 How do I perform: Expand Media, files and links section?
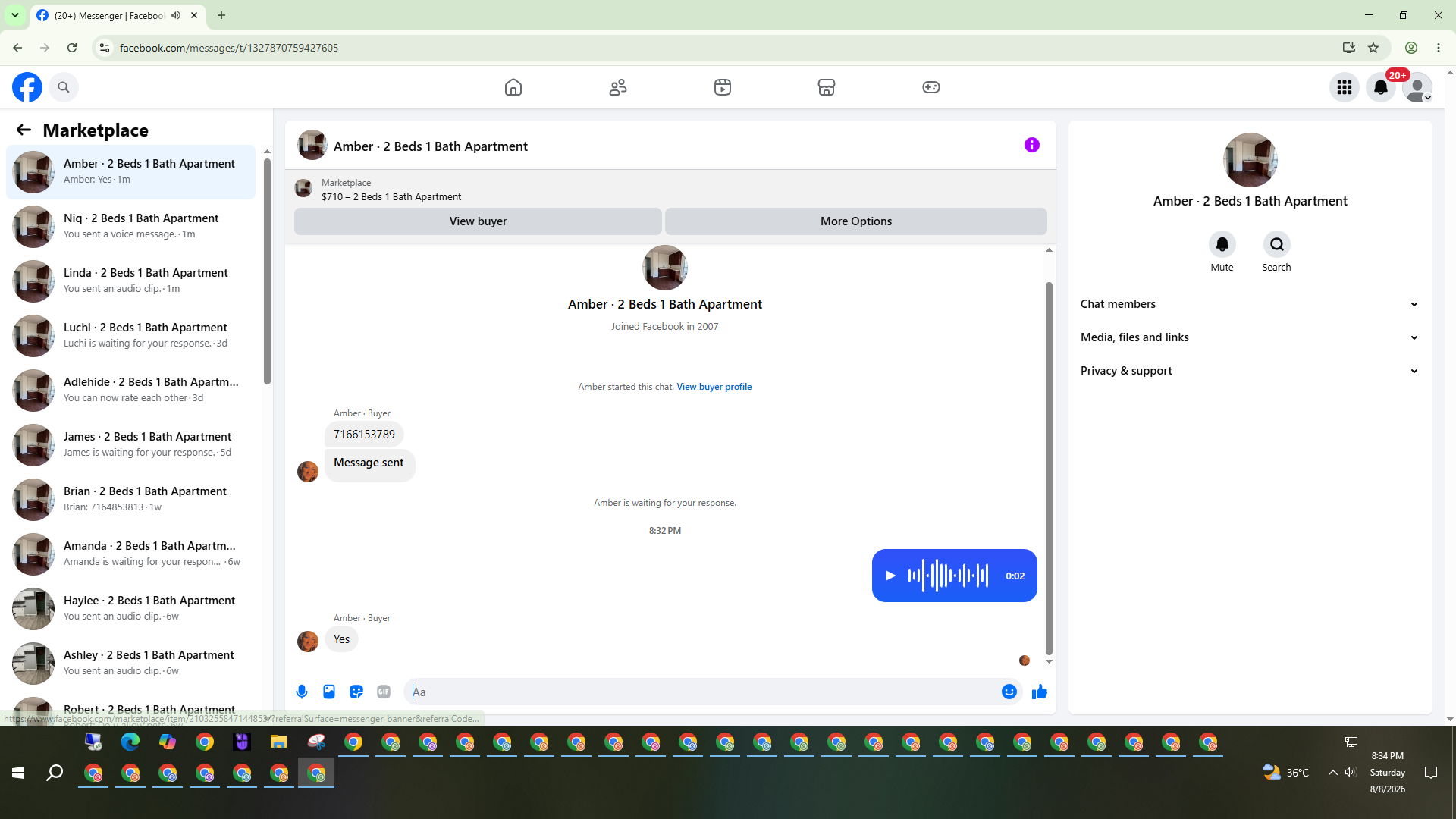1250,337
